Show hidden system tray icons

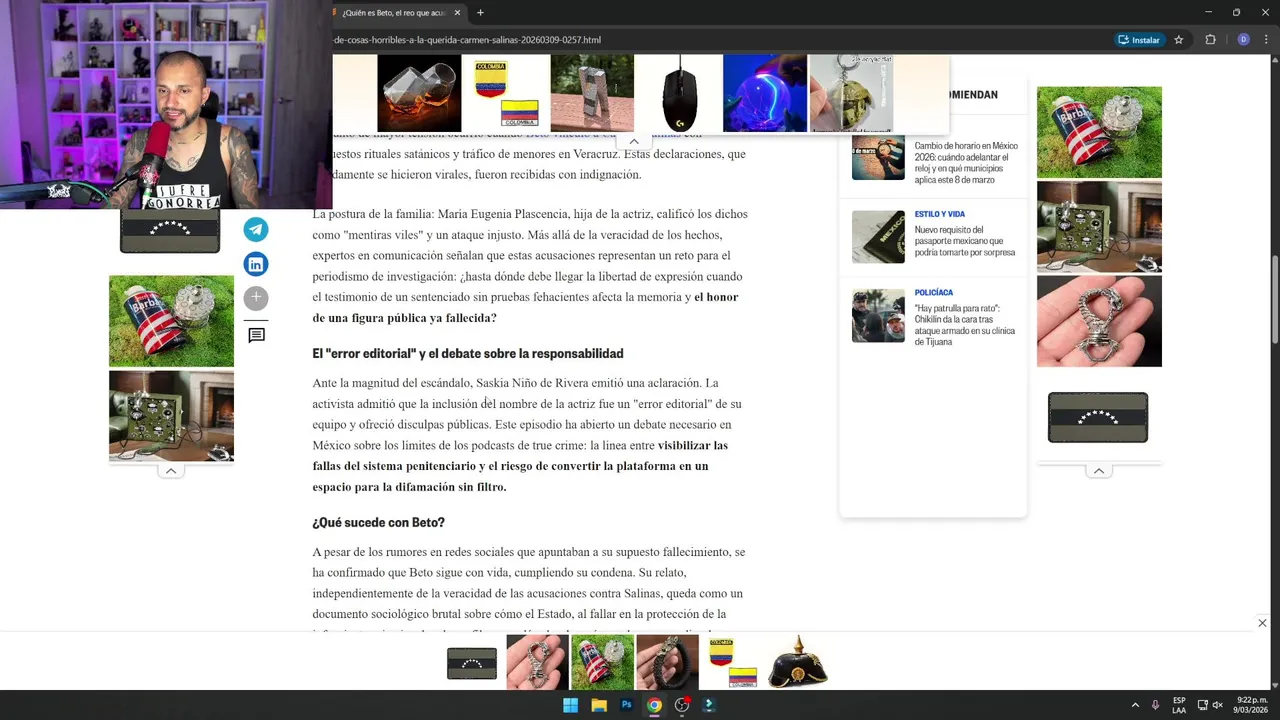1135,705
